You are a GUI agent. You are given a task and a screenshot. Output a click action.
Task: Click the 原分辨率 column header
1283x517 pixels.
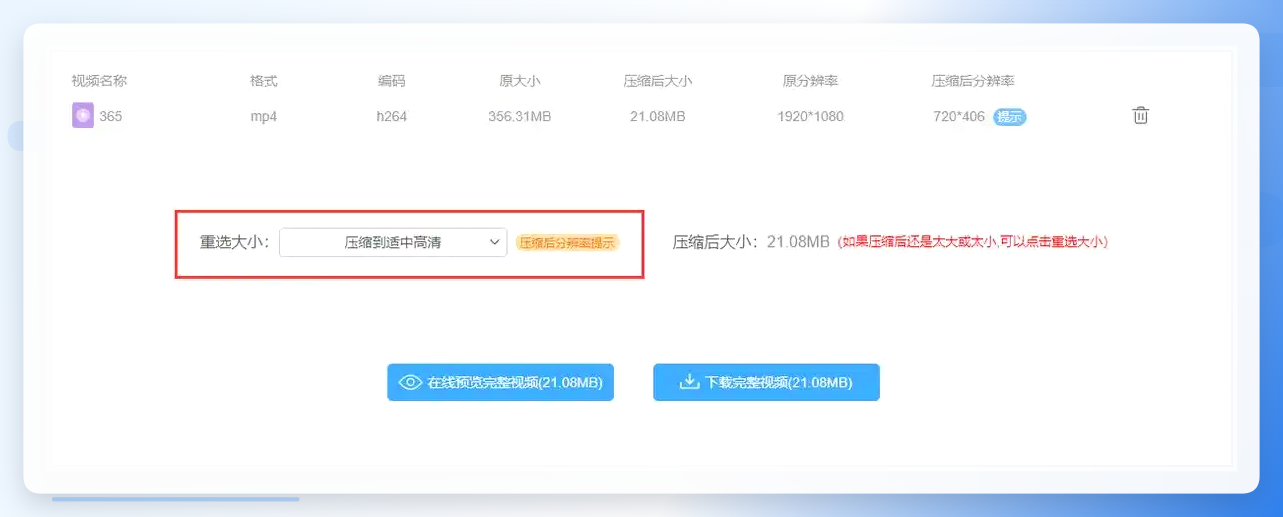[810, 81]
